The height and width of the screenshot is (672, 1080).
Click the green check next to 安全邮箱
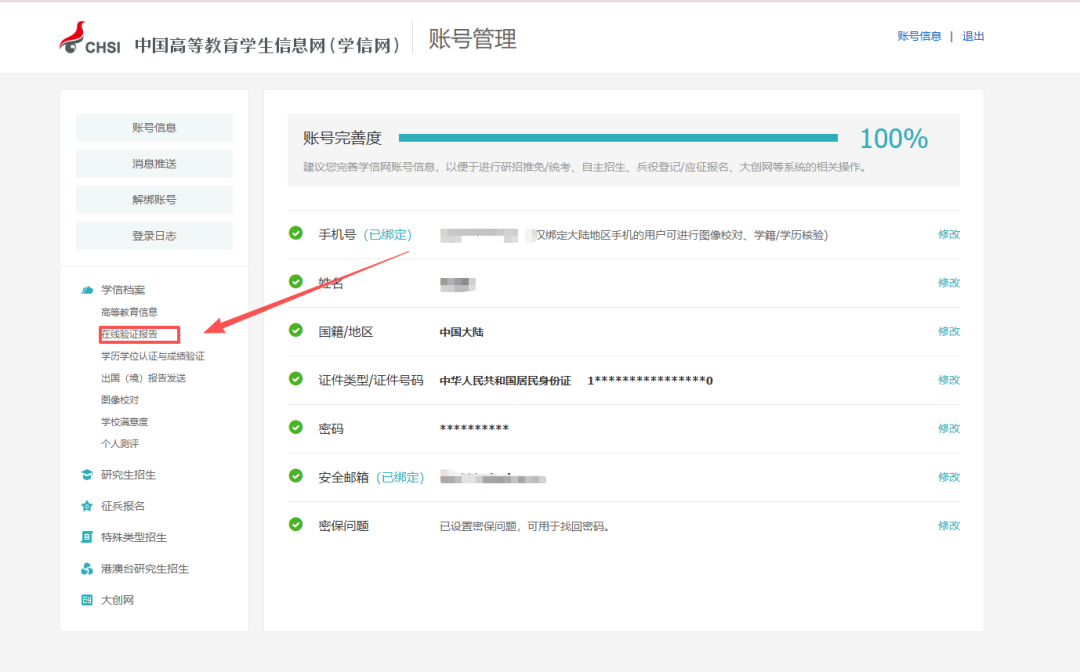(x=295, y=476)
